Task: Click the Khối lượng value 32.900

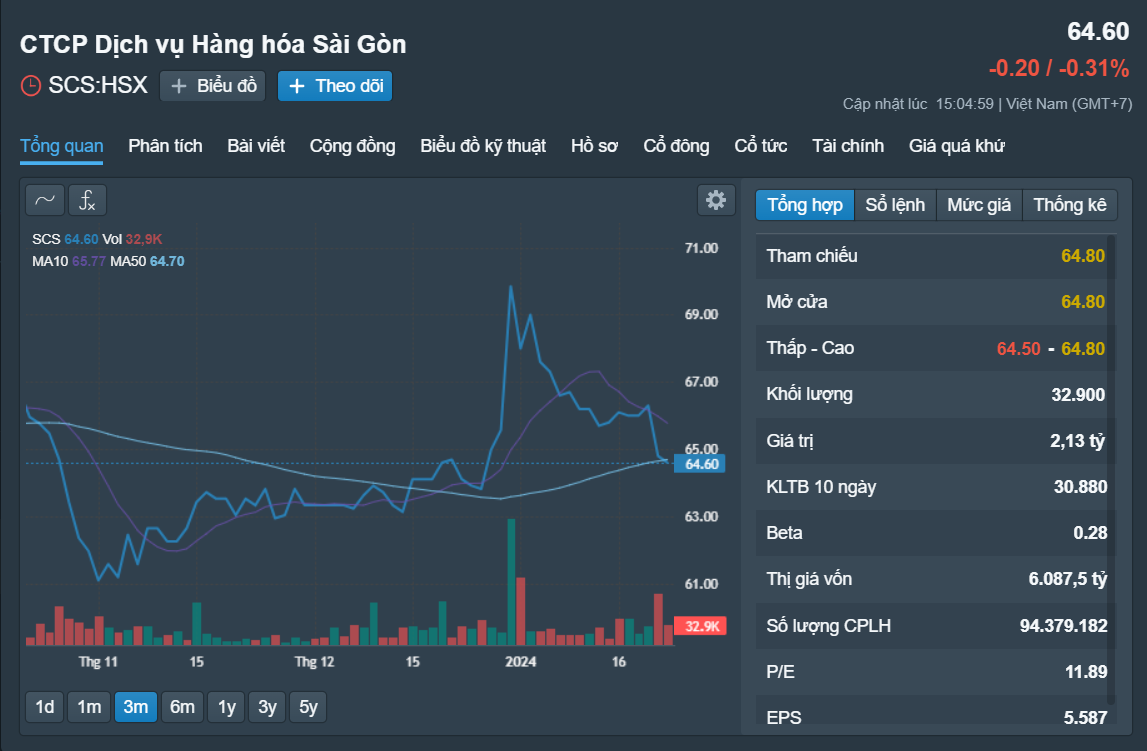Action: click(1078, 395)
